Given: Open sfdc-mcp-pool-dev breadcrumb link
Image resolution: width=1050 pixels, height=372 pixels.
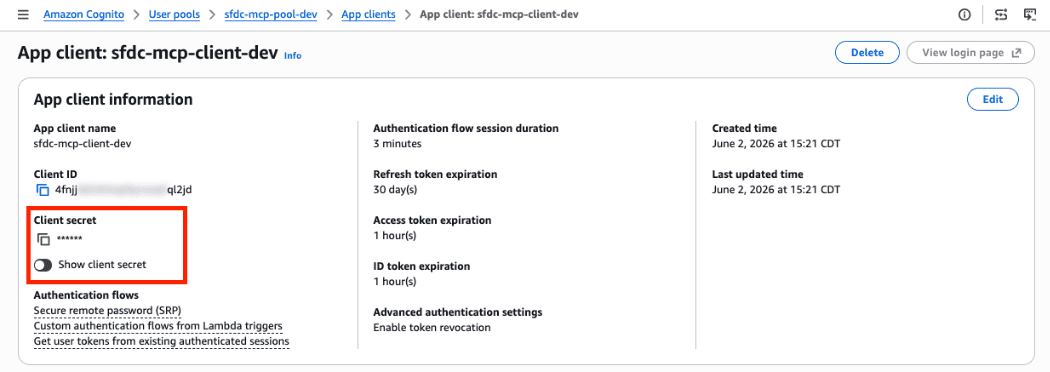Looking at the screenshot, I should (271, 15).
